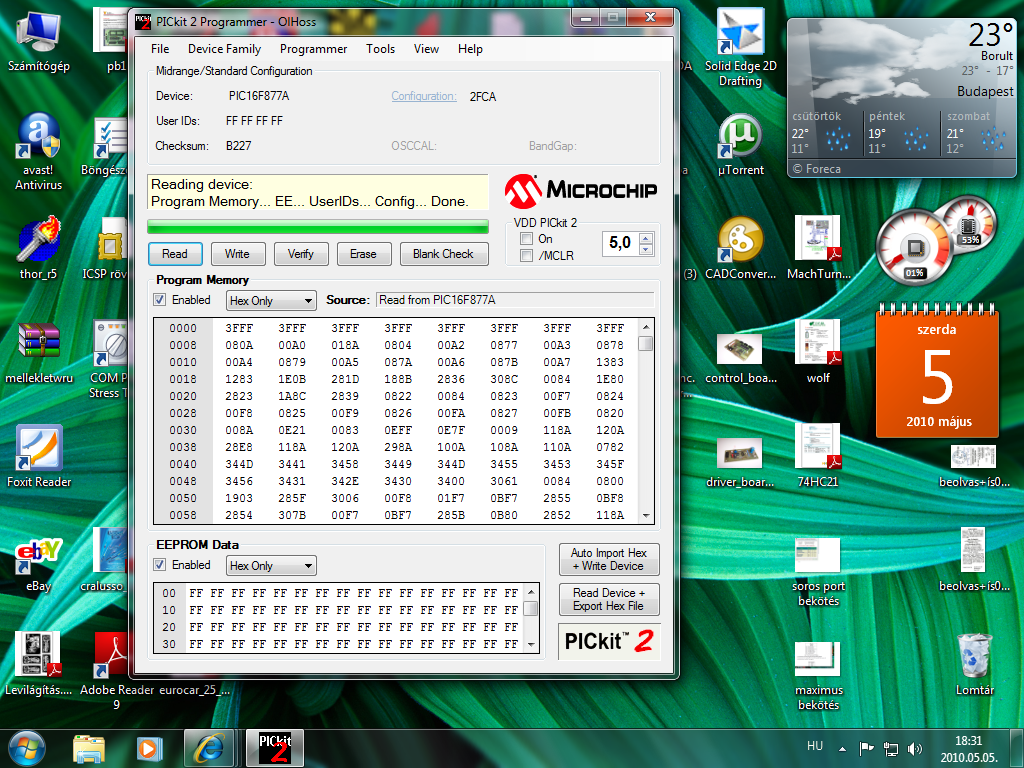
Task: Open Levilágítás PDF icon
Action: coord(39,663)
